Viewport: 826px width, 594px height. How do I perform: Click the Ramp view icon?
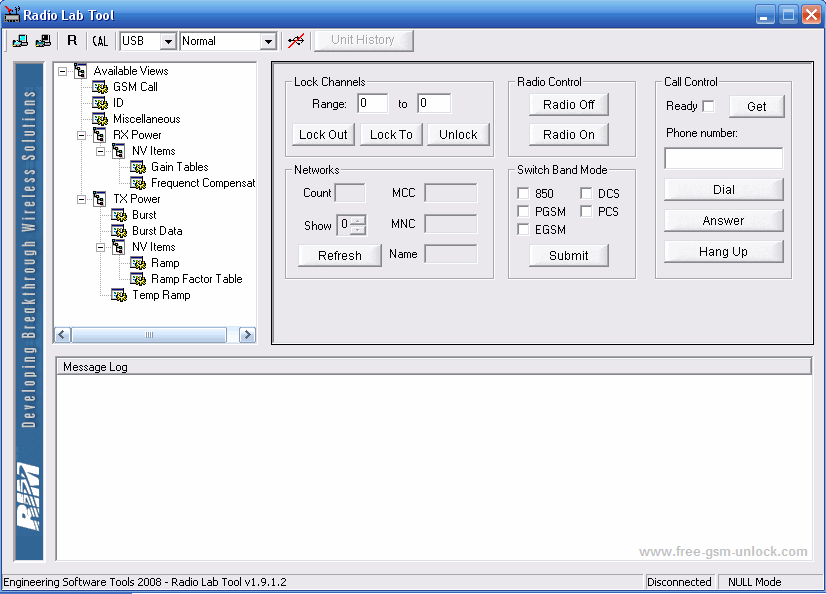click(138, 263)
